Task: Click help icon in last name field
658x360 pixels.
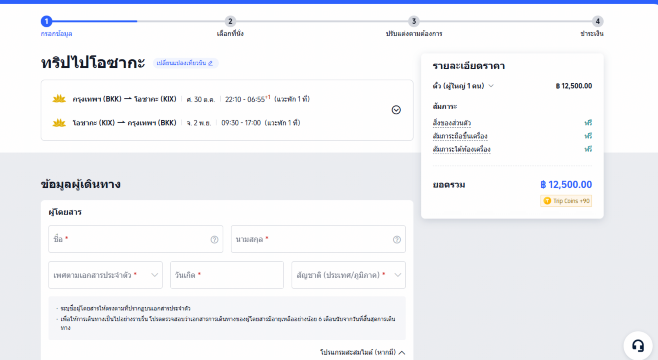Action: (x=397, y=240)
